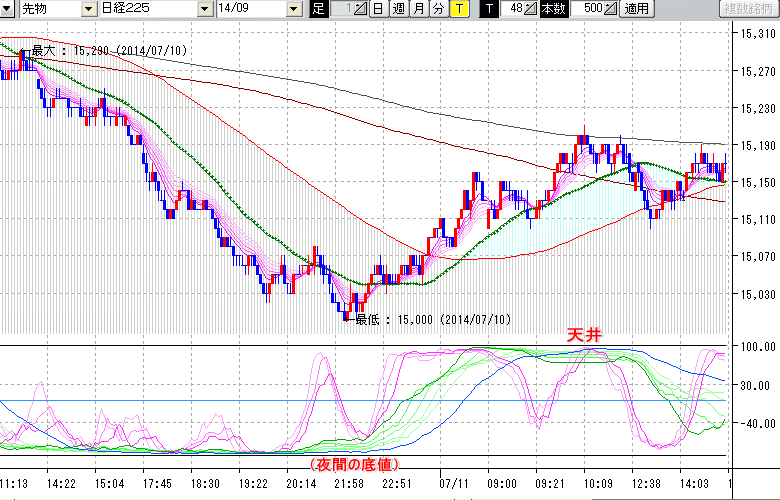The image size is (780, 500).
Task: Click the red 天井 annotation label
Action: coord(582,336)
